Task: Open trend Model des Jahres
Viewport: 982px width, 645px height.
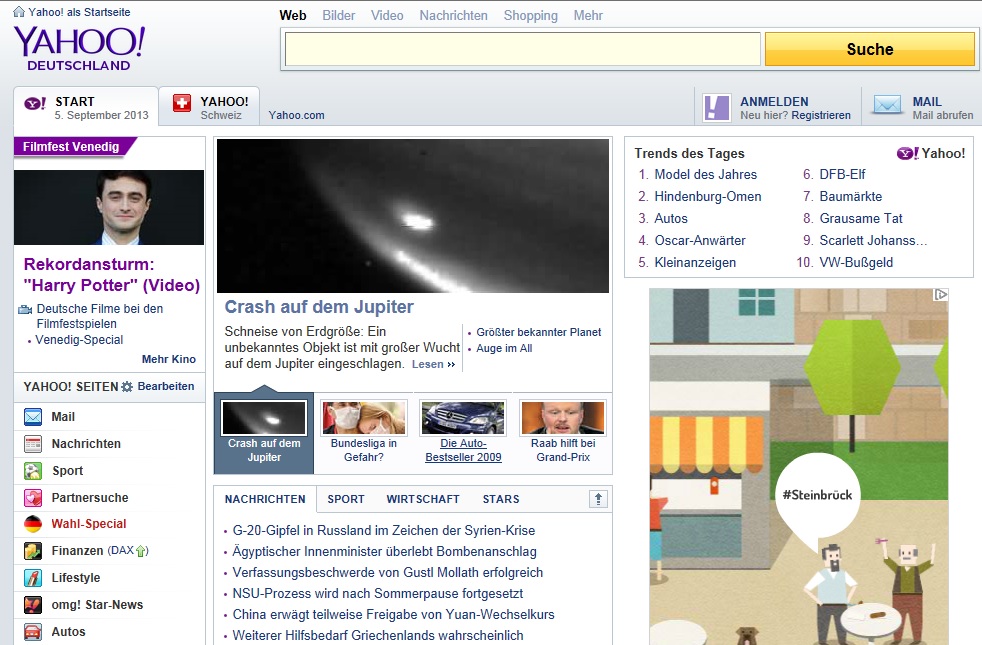Action: (705, 174)
